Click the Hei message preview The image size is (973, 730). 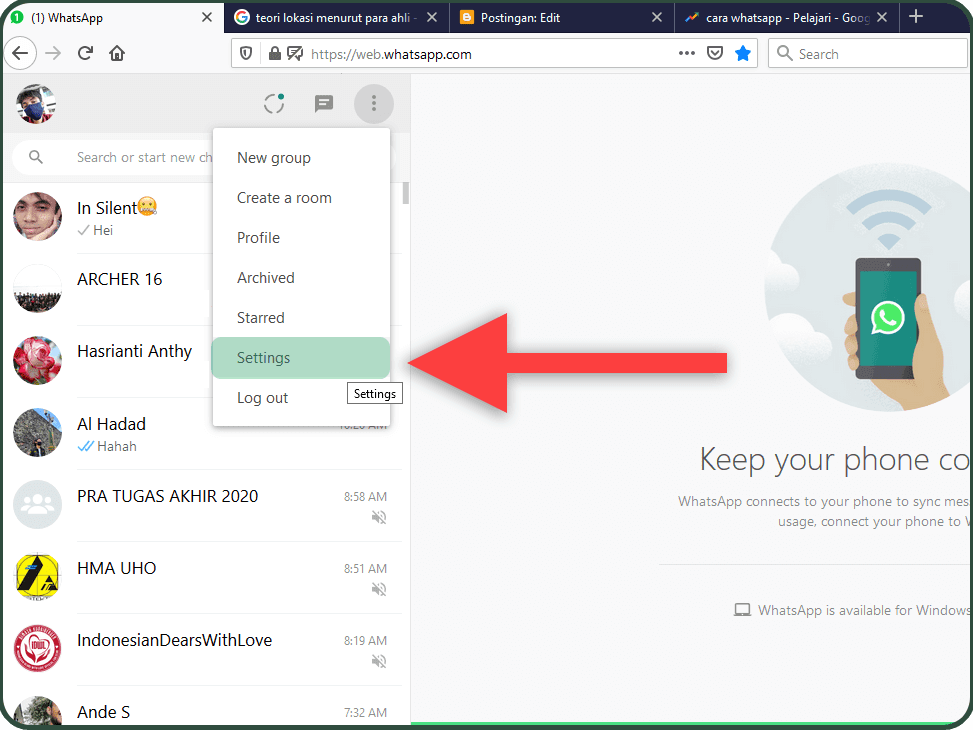pyautogui.click(x=103, y=230)
